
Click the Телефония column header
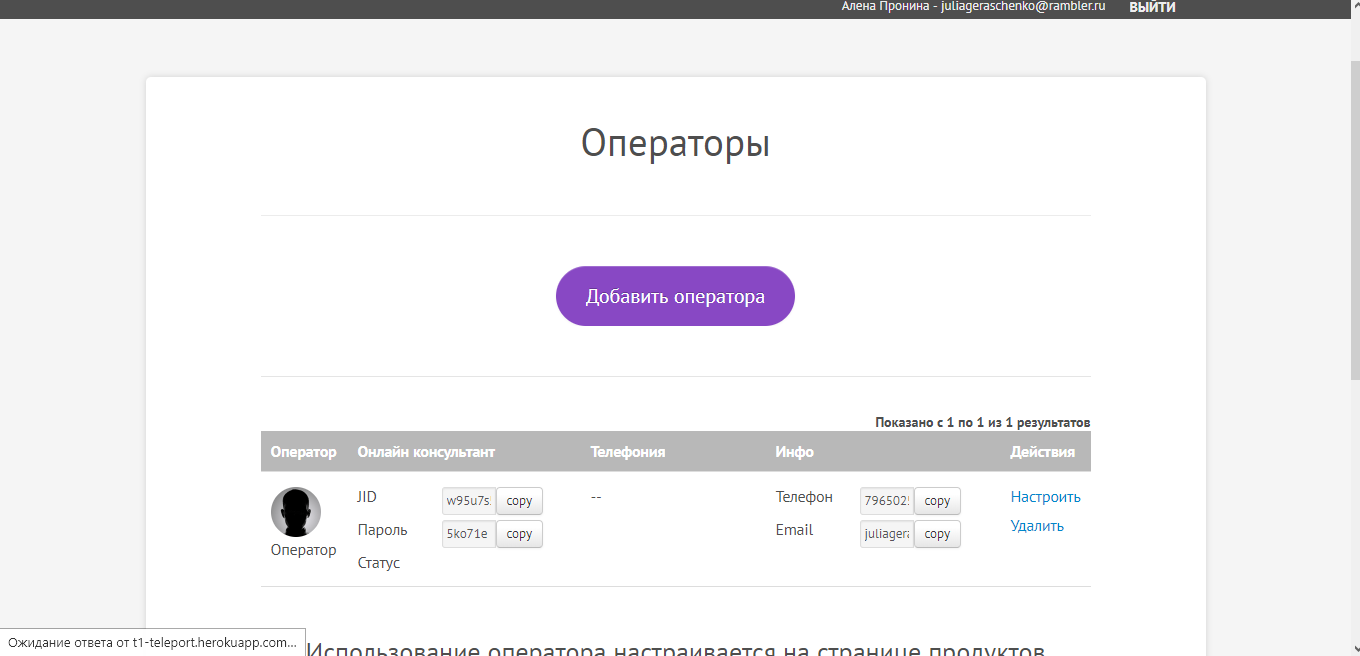(628, 451)
